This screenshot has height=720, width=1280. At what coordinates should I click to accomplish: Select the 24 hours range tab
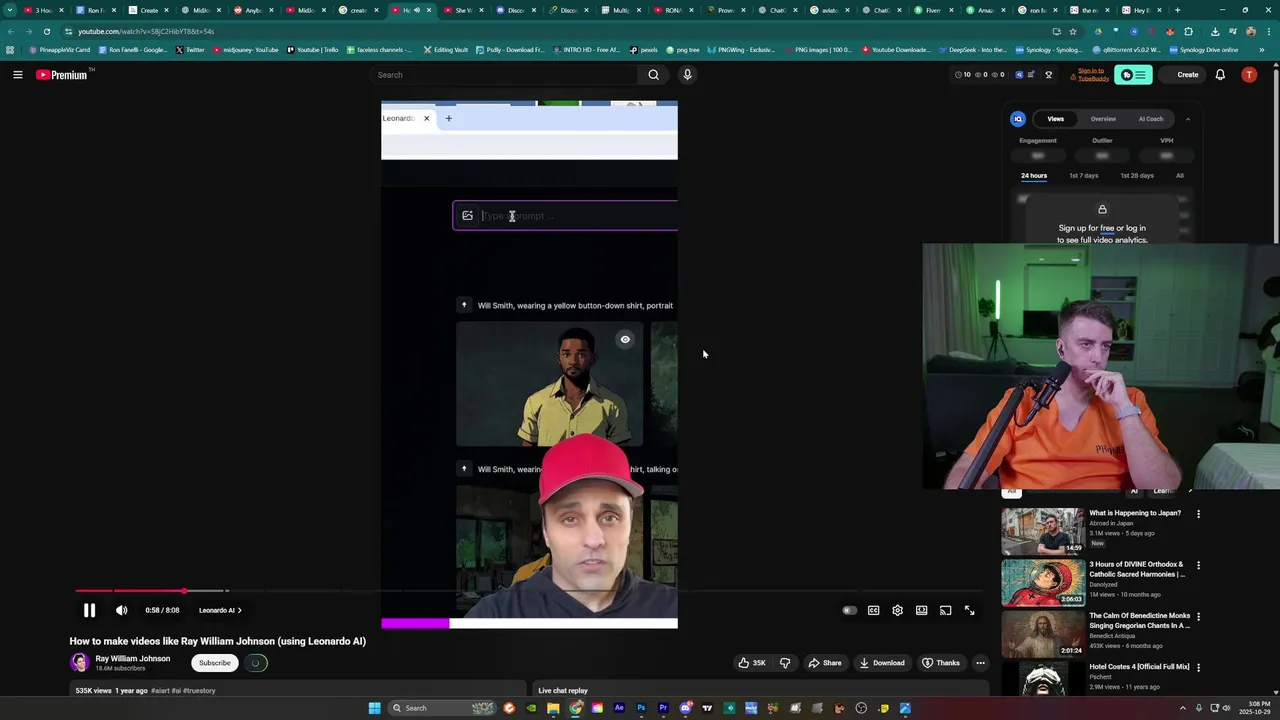pyautogui.click(x=1034, y=176)
